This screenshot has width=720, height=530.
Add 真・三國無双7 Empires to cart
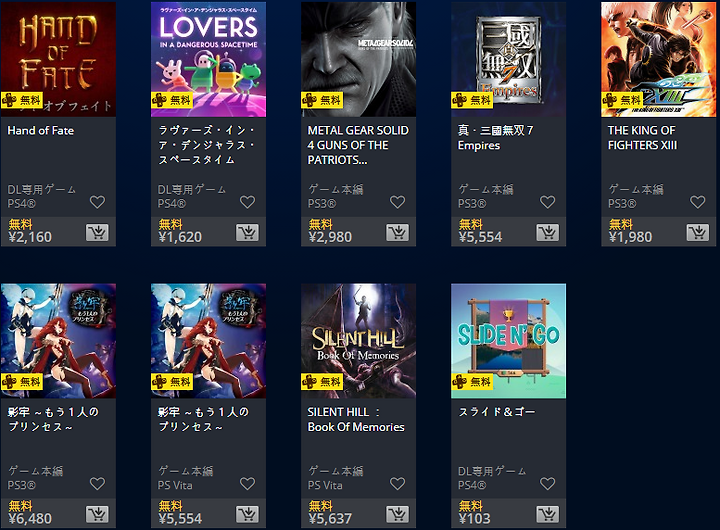tap(548, 233)
